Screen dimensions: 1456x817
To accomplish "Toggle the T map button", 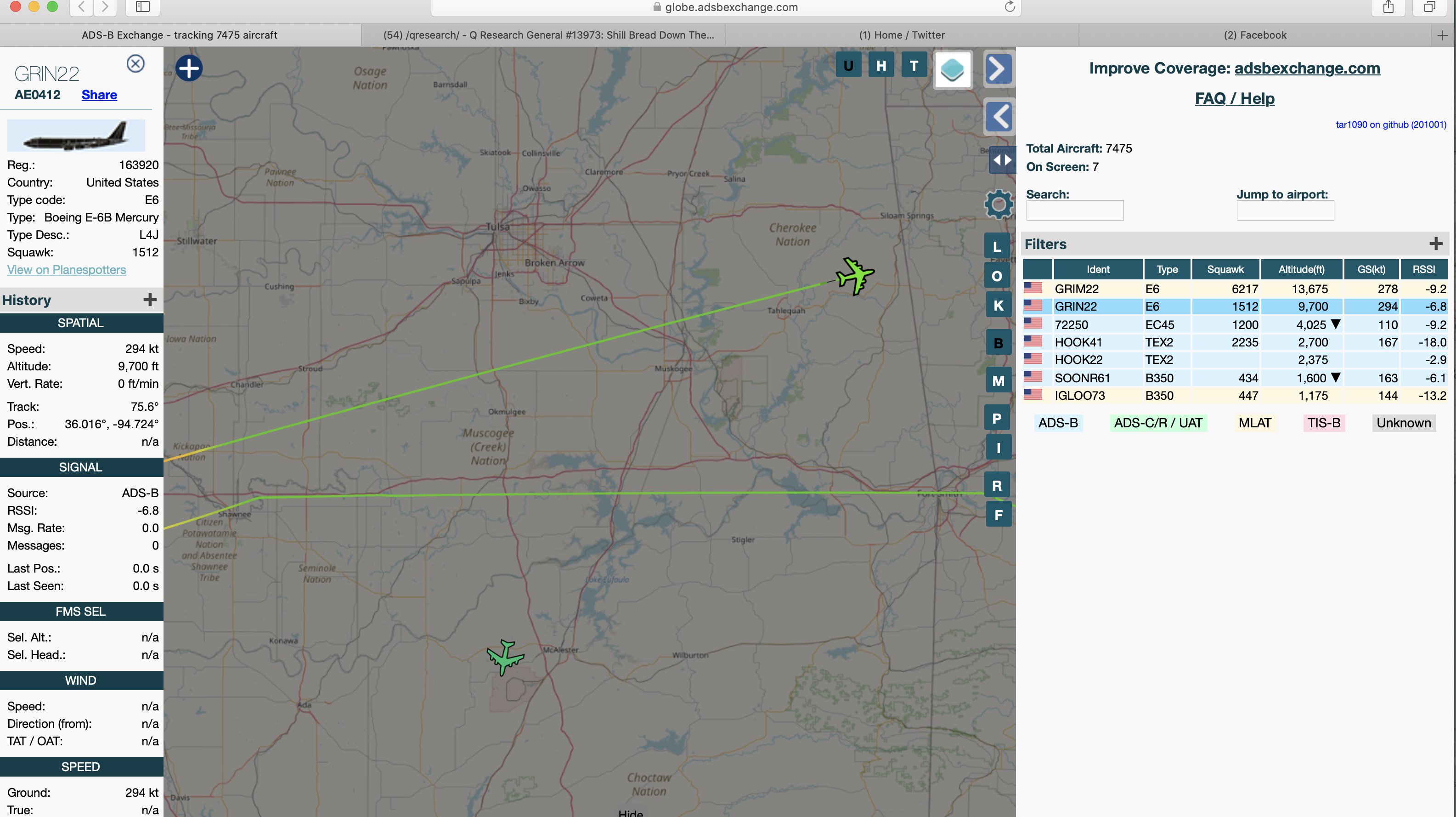I will click(914, 66).
